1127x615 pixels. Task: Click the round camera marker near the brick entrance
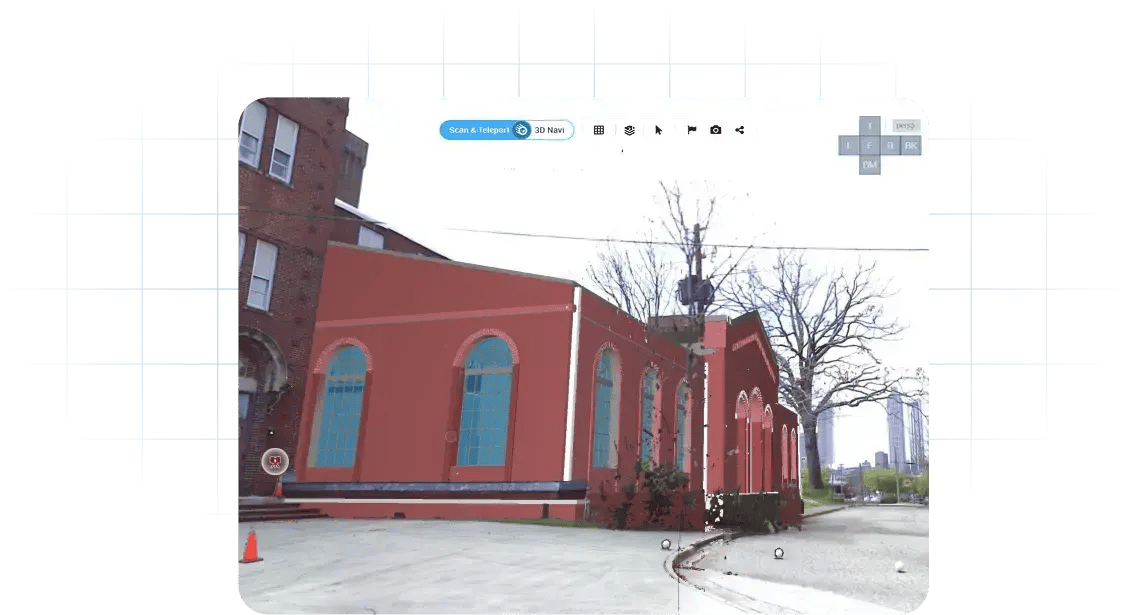[275, 461]
